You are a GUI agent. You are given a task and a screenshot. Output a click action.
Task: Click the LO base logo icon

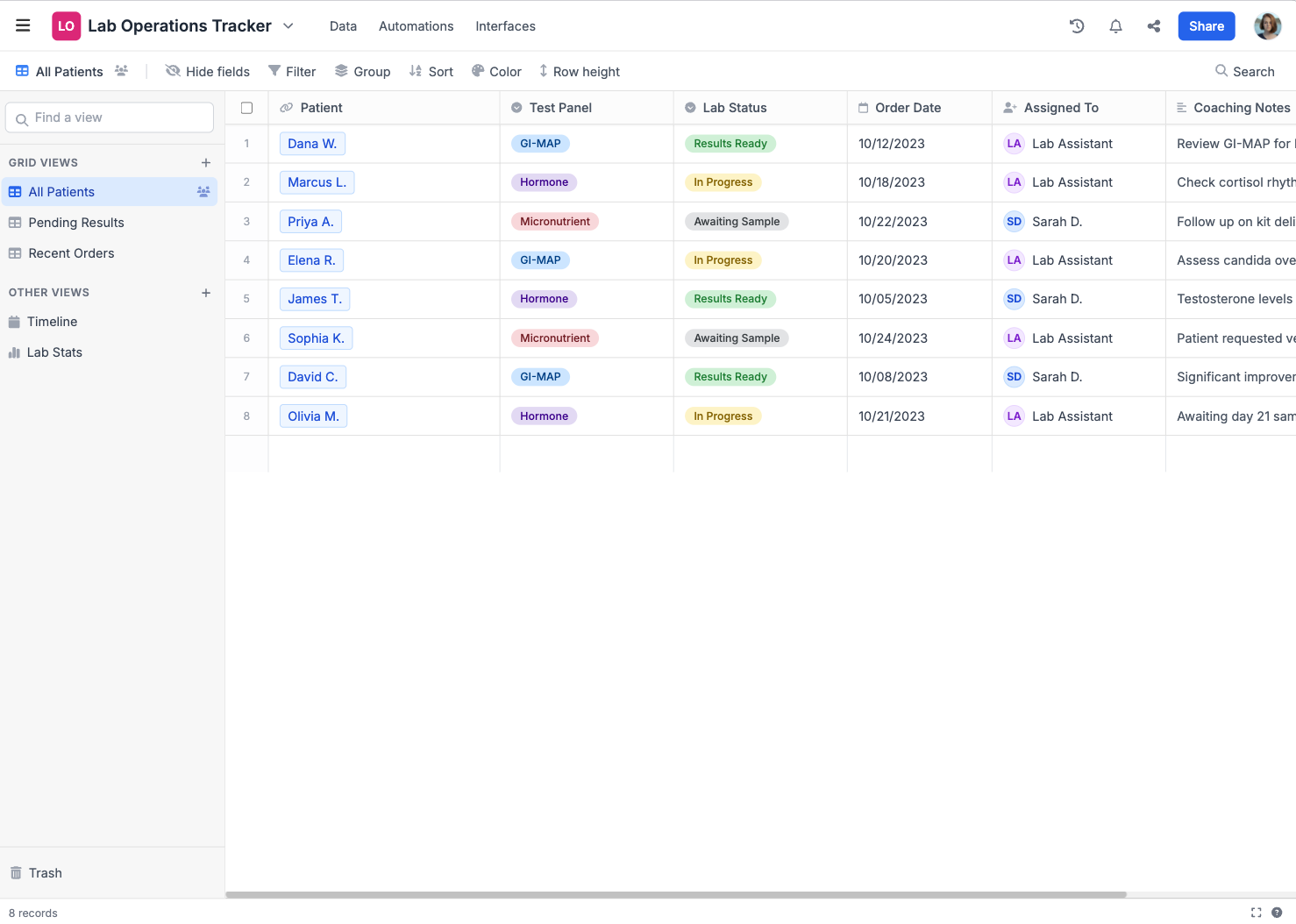pos(66,26)
